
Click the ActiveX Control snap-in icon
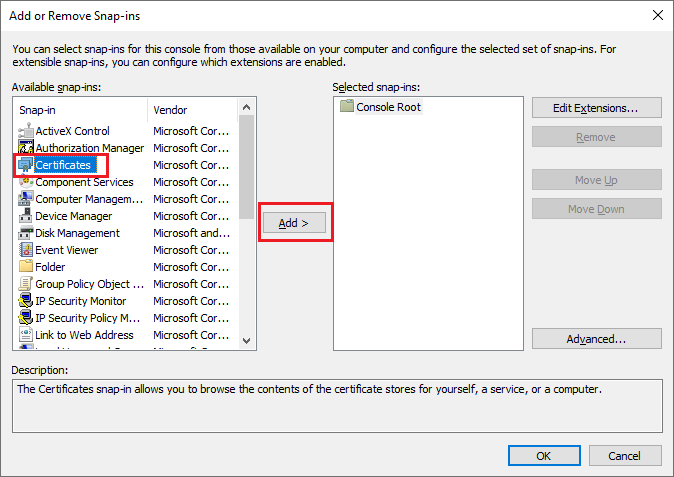26,131
